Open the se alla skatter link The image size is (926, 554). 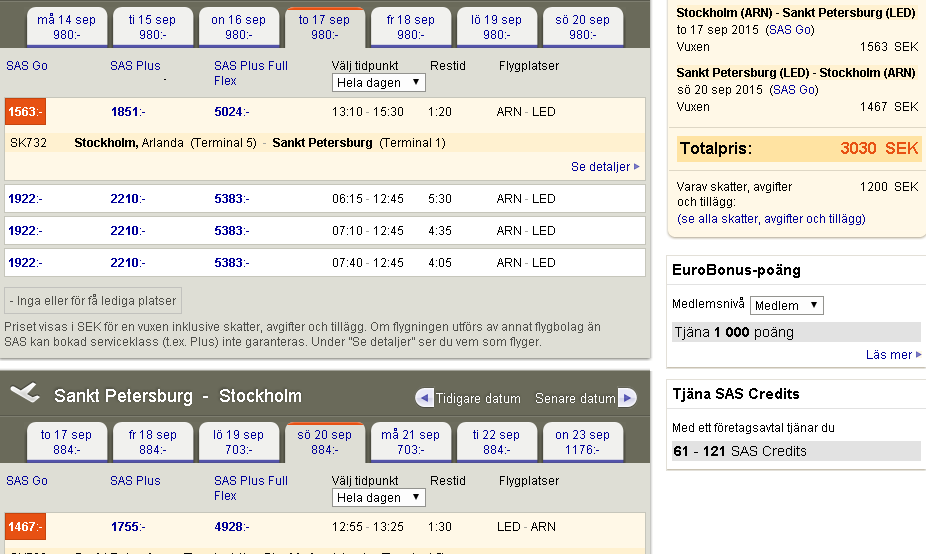pos(718,218)
